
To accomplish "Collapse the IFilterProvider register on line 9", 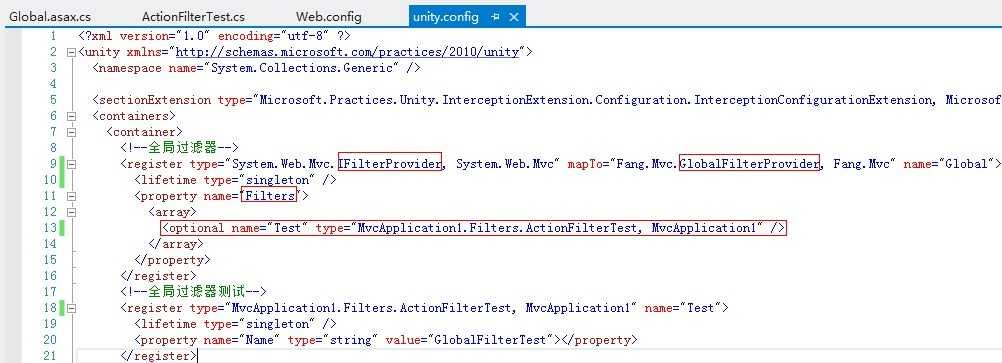I will (x=72, y=164).
